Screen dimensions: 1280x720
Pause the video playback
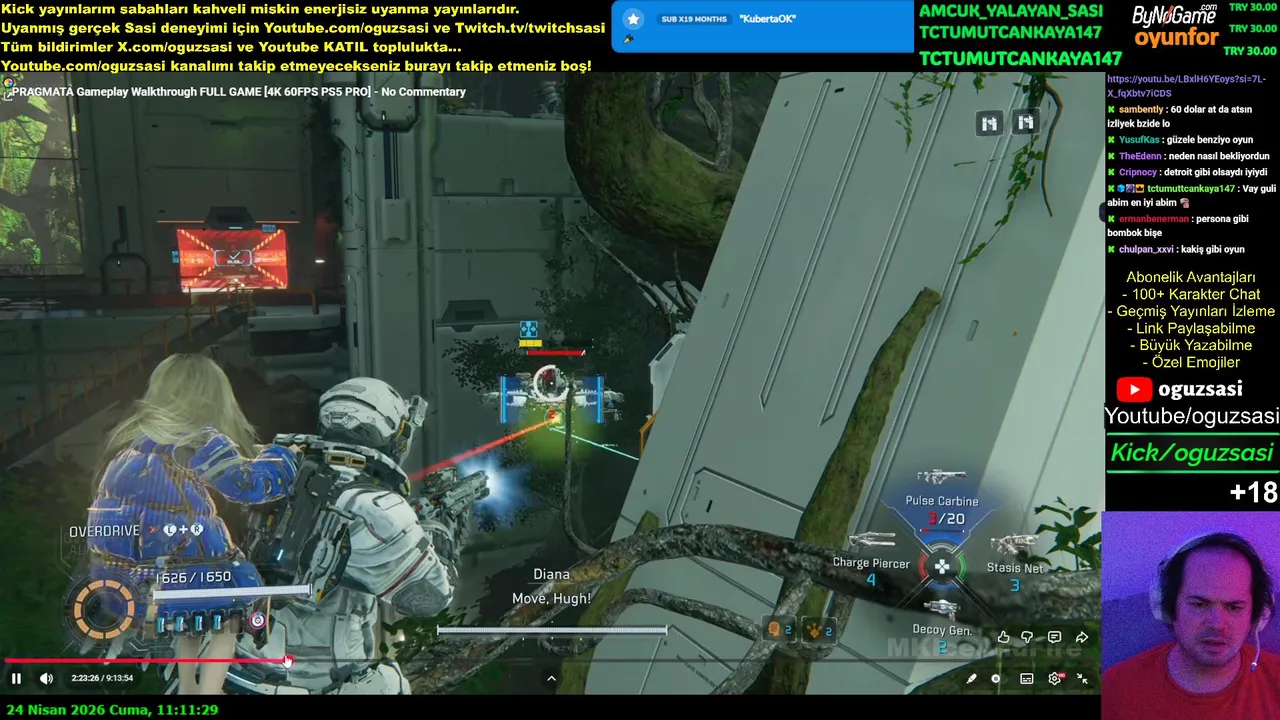(x=16, y=678)
